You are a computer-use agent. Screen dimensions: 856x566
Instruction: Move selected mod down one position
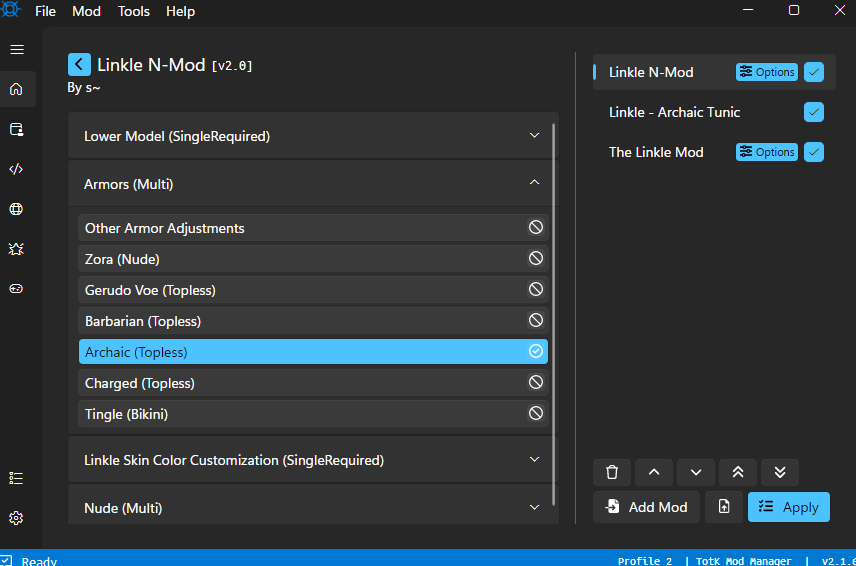click(x=696, y=472)
